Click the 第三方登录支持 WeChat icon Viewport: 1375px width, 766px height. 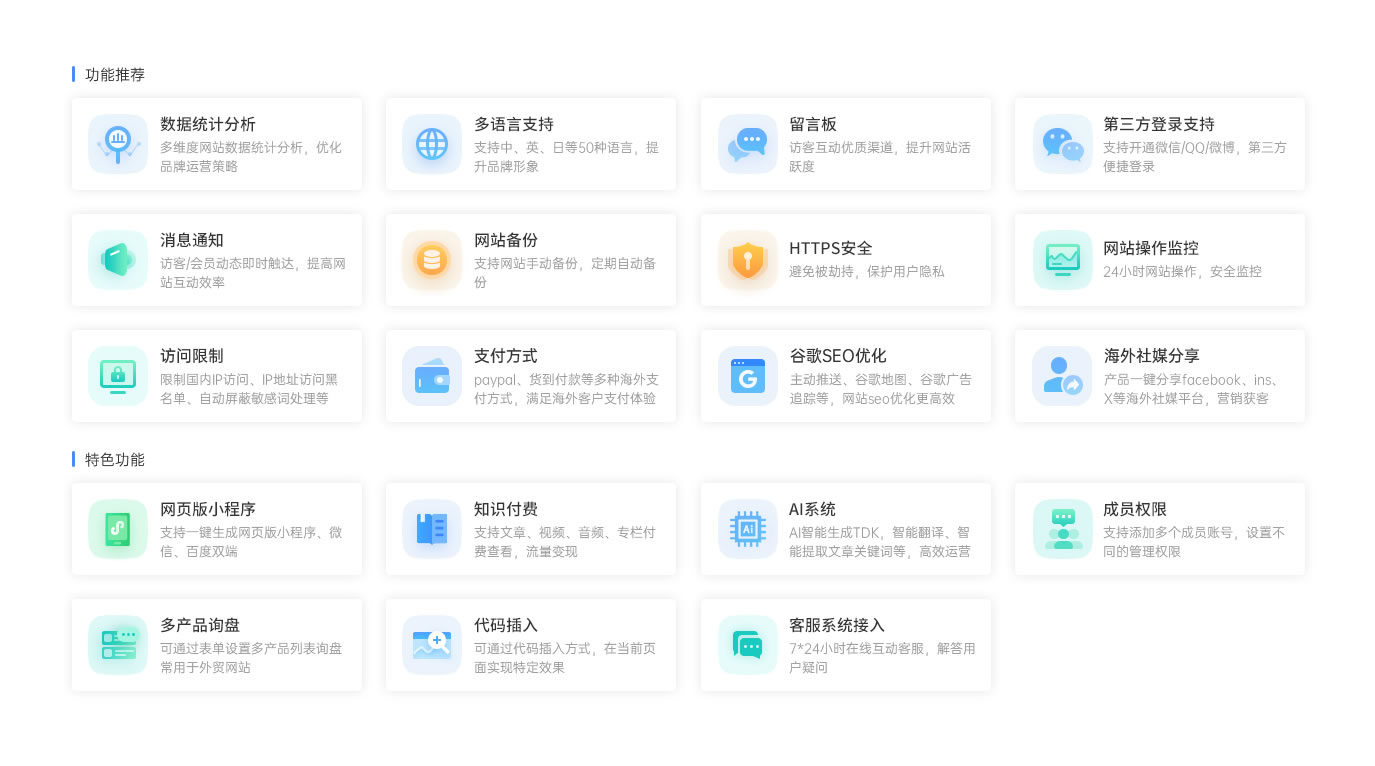click(x=1062, y=144)
